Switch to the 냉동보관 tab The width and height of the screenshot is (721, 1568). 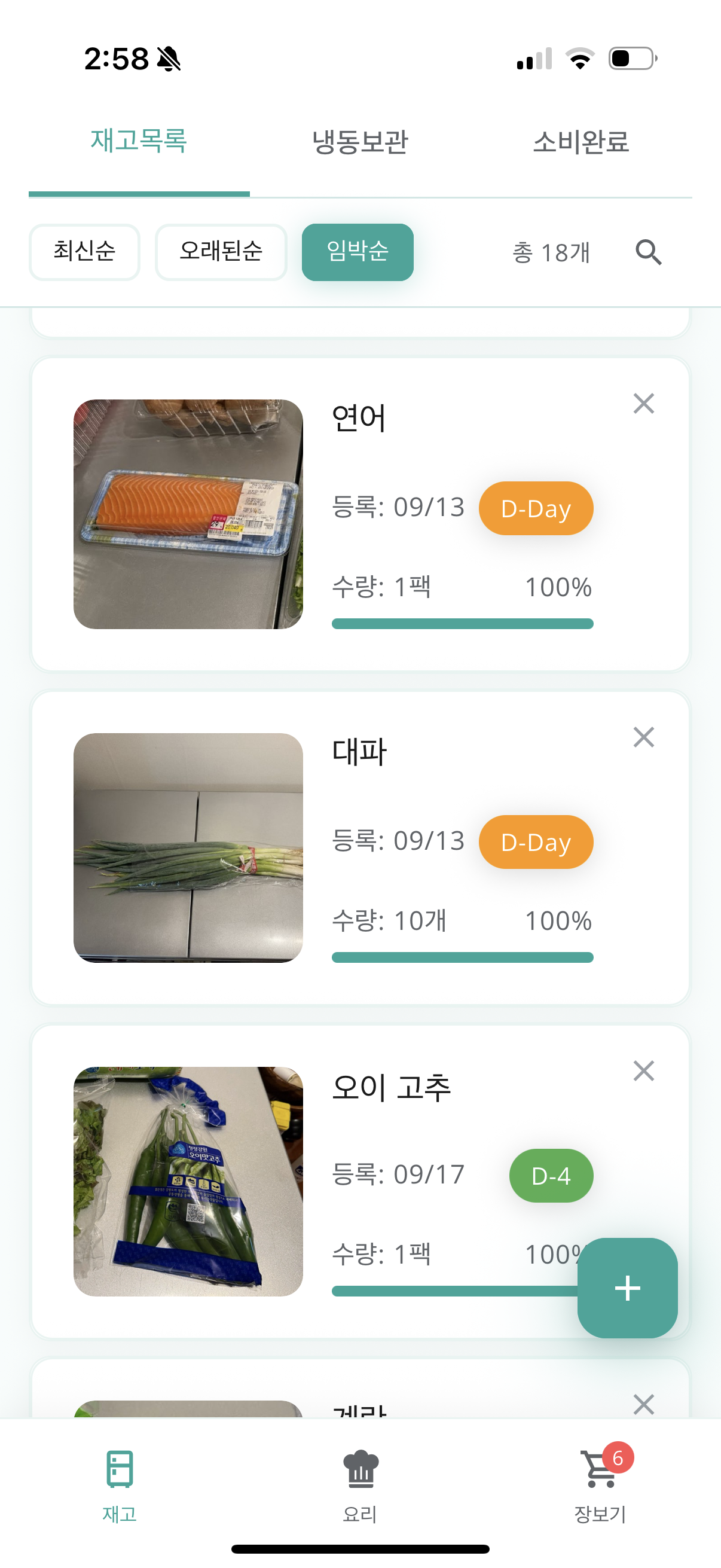360,142
